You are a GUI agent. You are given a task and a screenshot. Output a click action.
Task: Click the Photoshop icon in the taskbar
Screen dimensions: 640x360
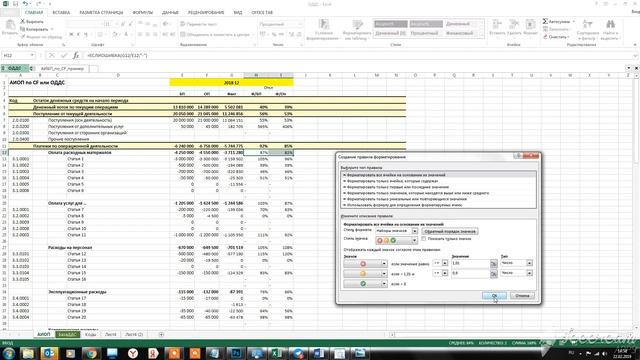point(236,353)
